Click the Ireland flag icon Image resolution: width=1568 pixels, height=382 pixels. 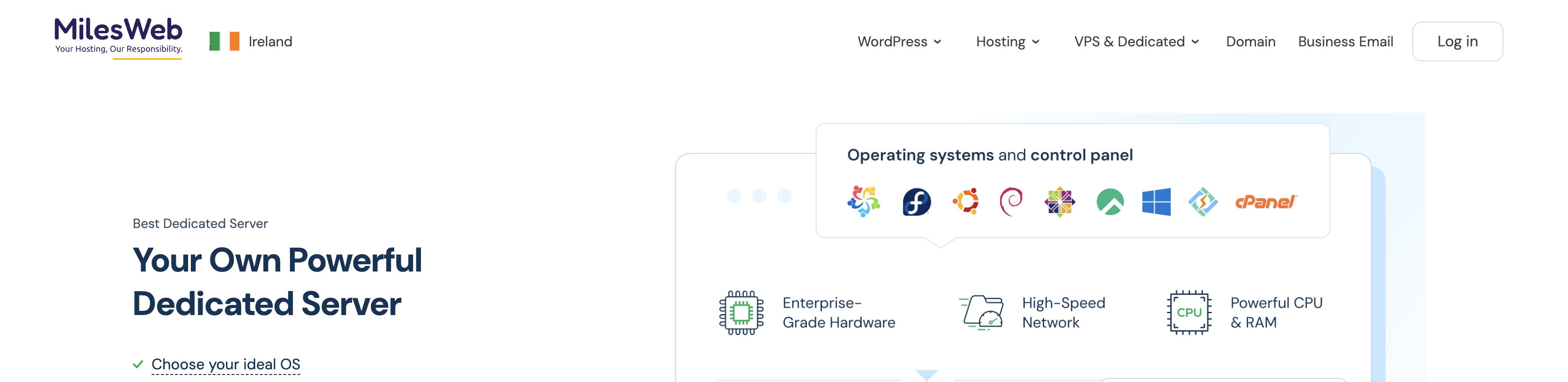[x=224, y=41]
